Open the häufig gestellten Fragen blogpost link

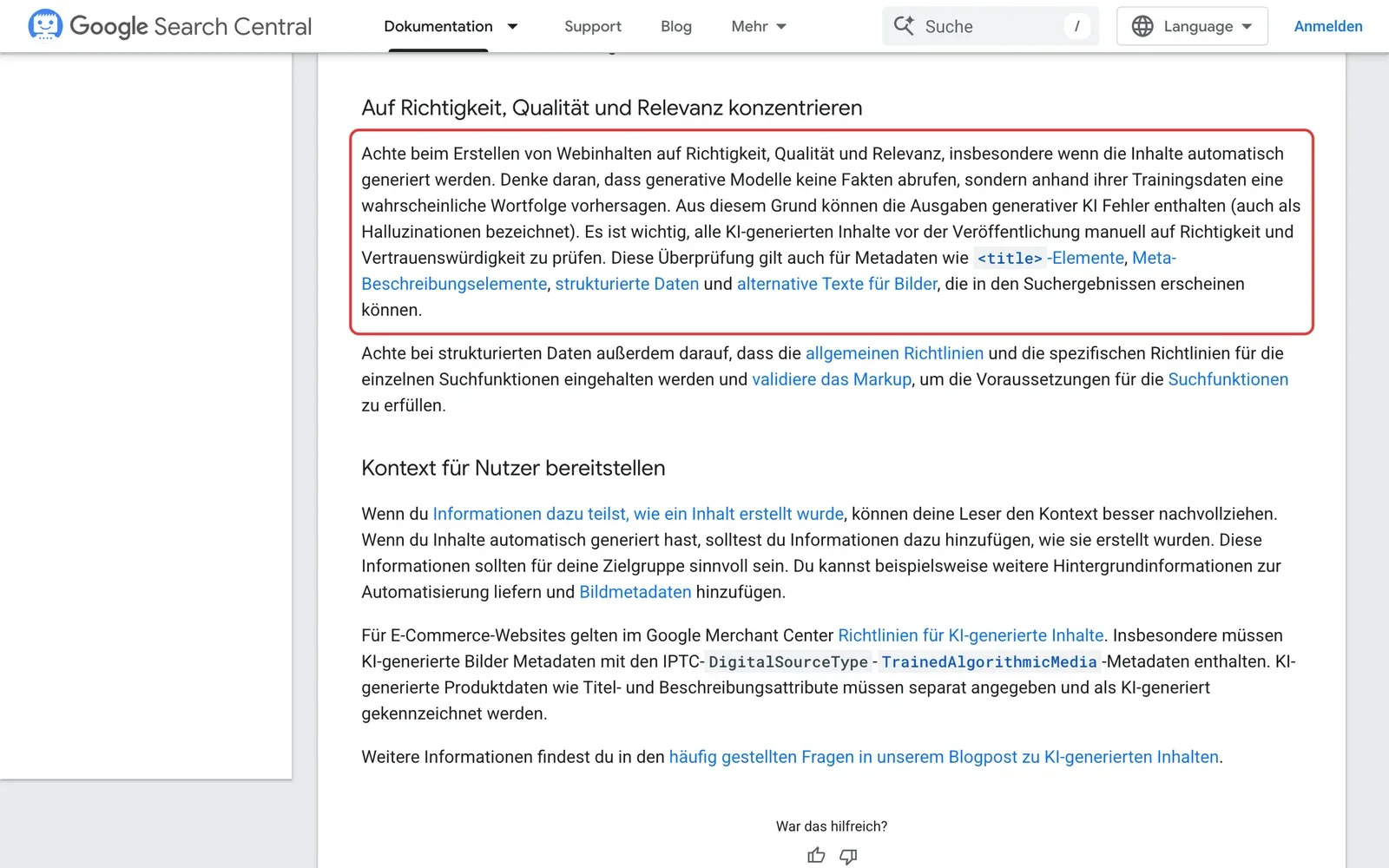point(944,757)
